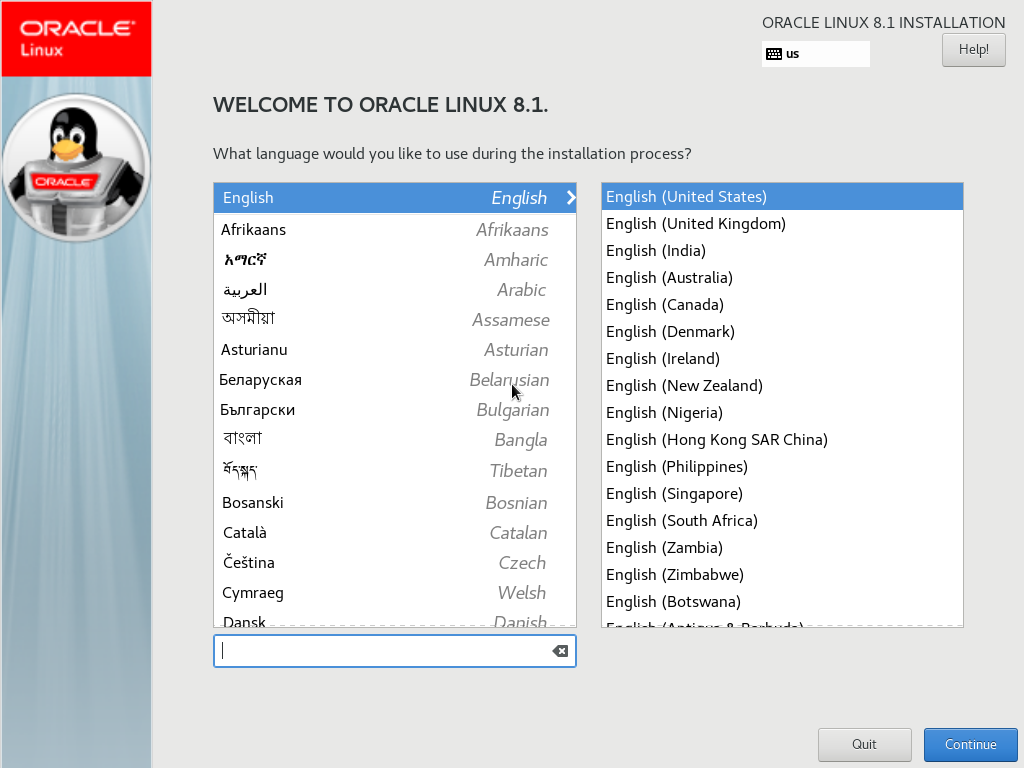The height and width of the screenshot is (768, 1024).
Task: Select English (Botswana) locale
Action: pos(782,601)
